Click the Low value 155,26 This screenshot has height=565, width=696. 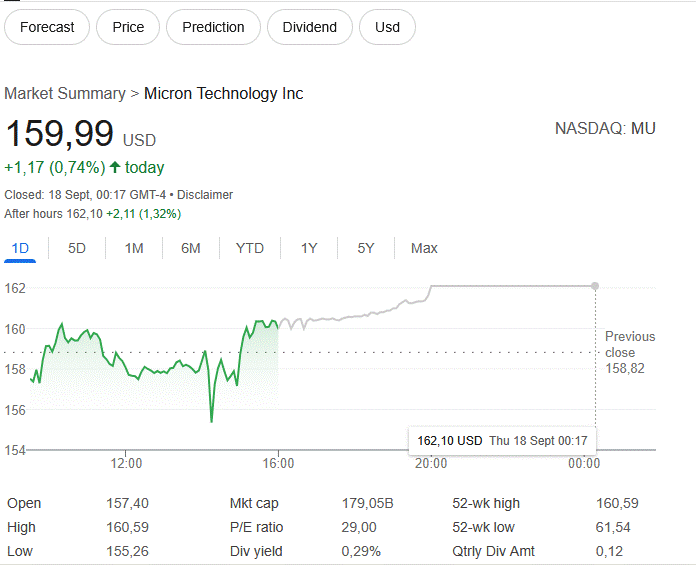click(127, 551)
